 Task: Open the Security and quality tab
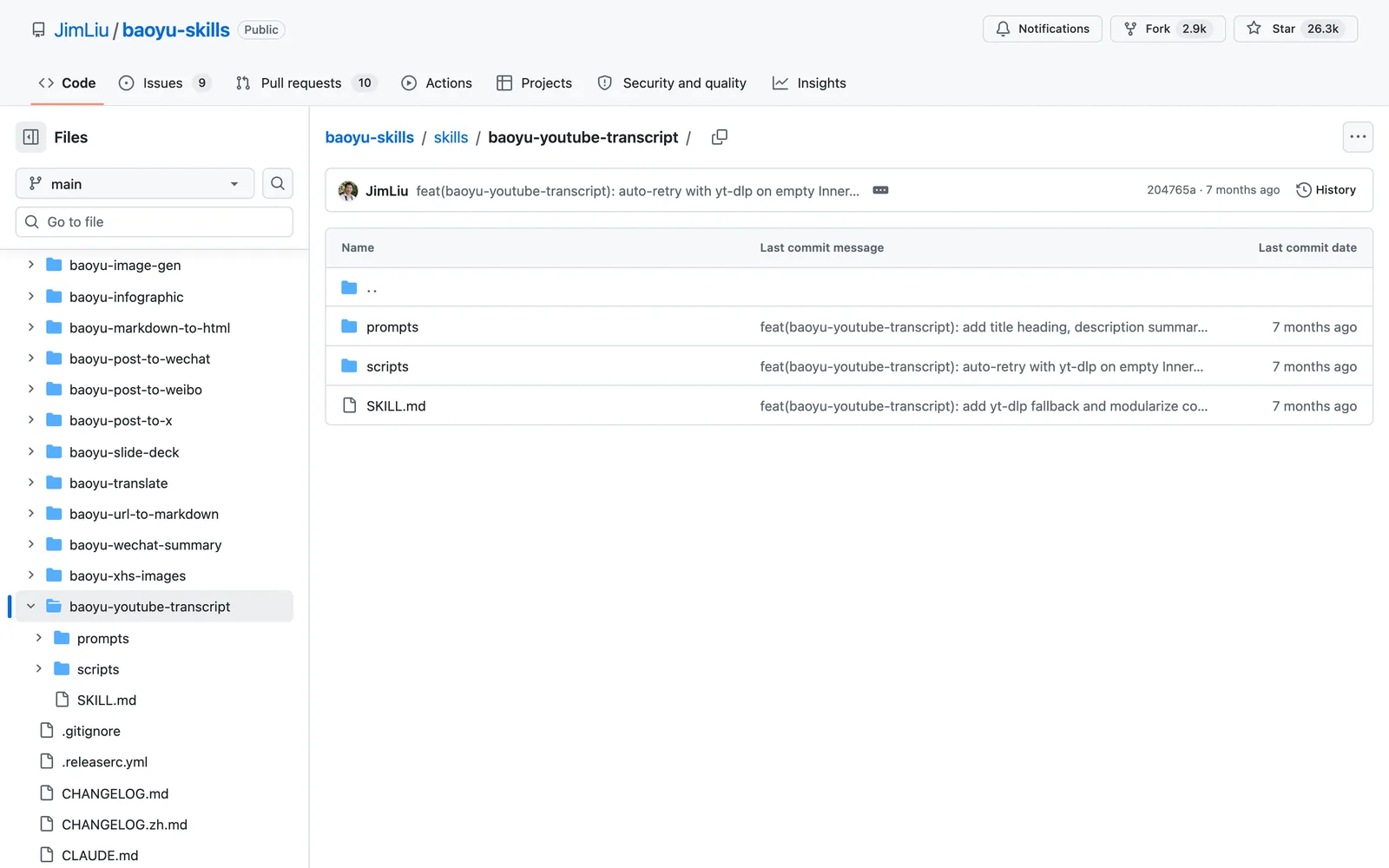pos(672,83)
